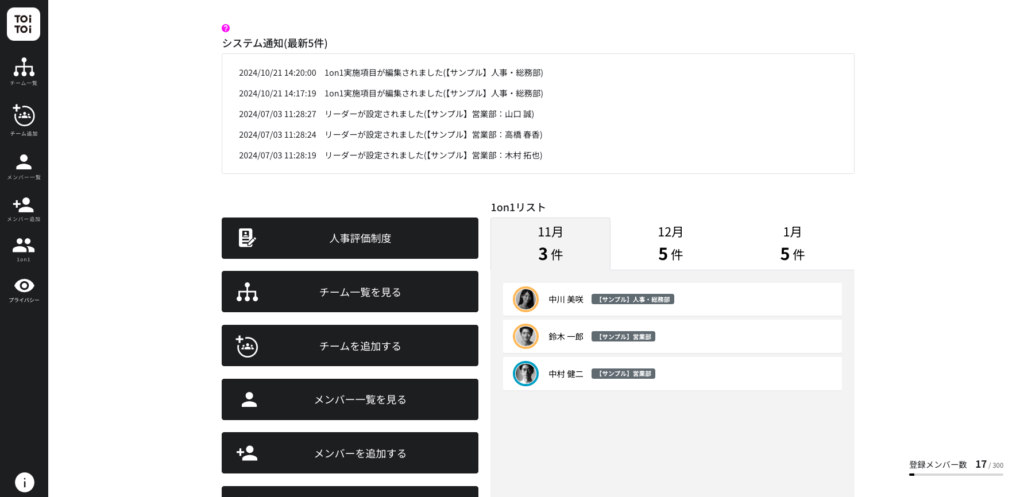Image resolution: width=1024 pixels, height=497 pixels.
Task: Switch to the 12月 tab
Action: click(x=671, y=243)
